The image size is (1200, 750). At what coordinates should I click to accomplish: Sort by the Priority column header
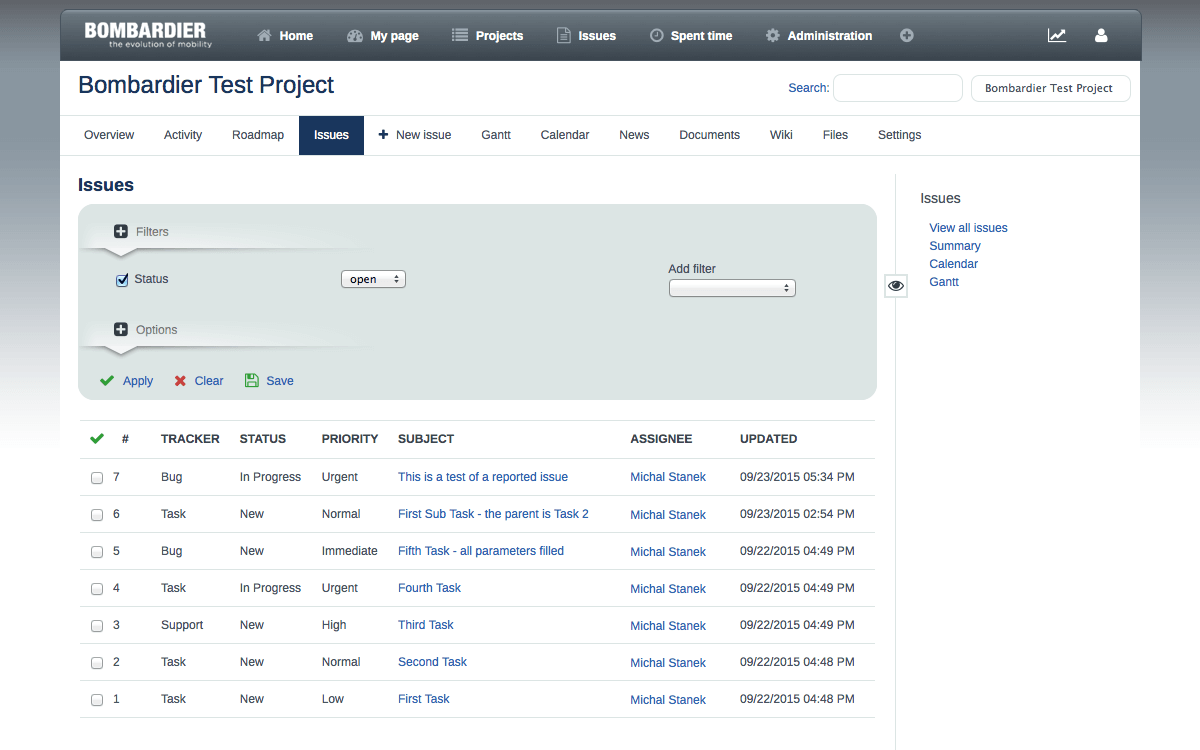click(x=350, y=439)
